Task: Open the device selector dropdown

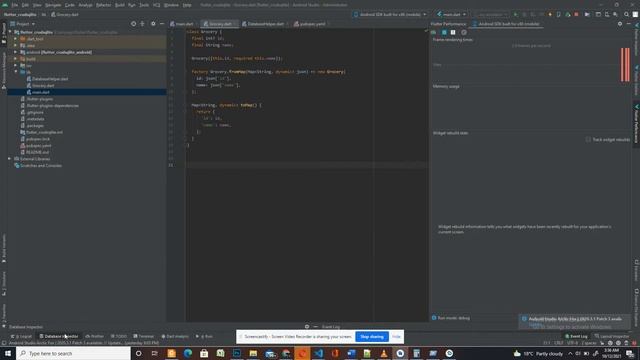Action: [390, 14]
